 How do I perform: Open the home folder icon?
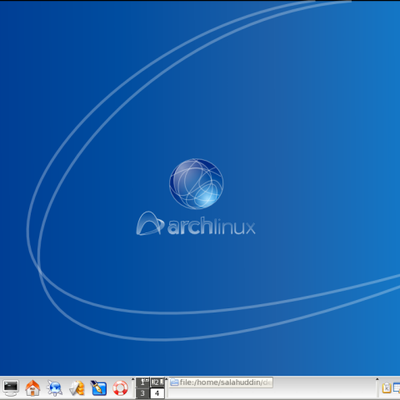point(32,388)
